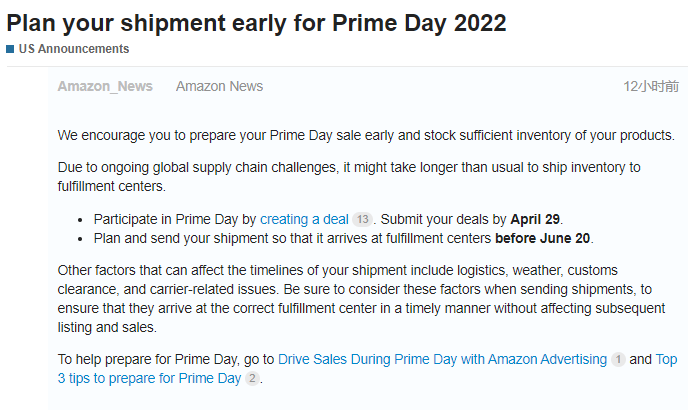The image size is (691, 410).
Task: Click the bold 'before June 20' text
Action: 542,238
